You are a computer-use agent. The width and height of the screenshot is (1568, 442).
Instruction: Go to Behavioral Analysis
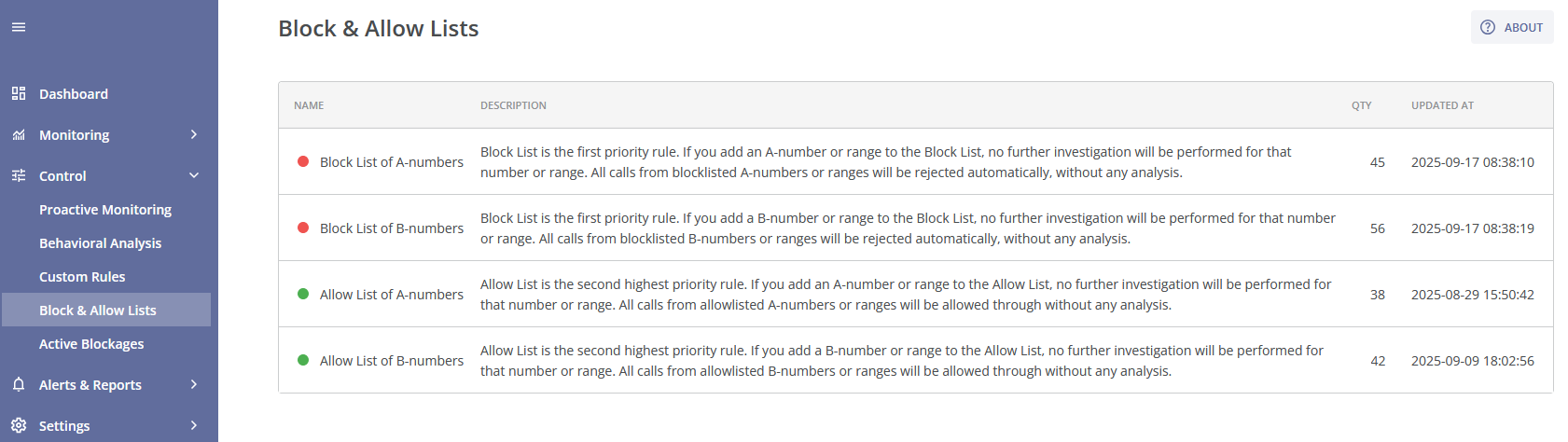point(100,243)
